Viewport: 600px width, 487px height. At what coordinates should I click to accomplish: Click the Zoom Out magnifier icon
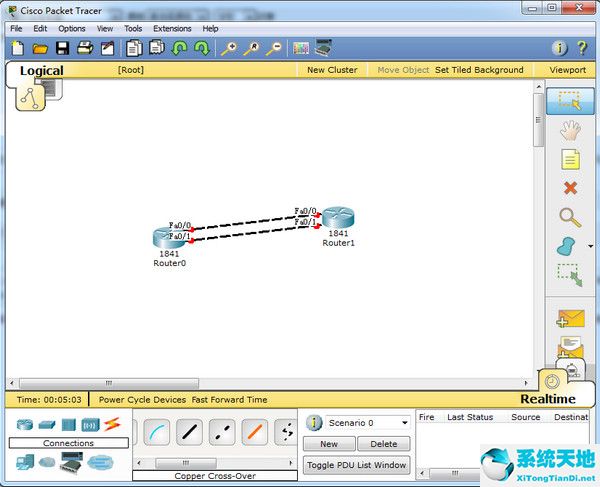pos(274,49)
